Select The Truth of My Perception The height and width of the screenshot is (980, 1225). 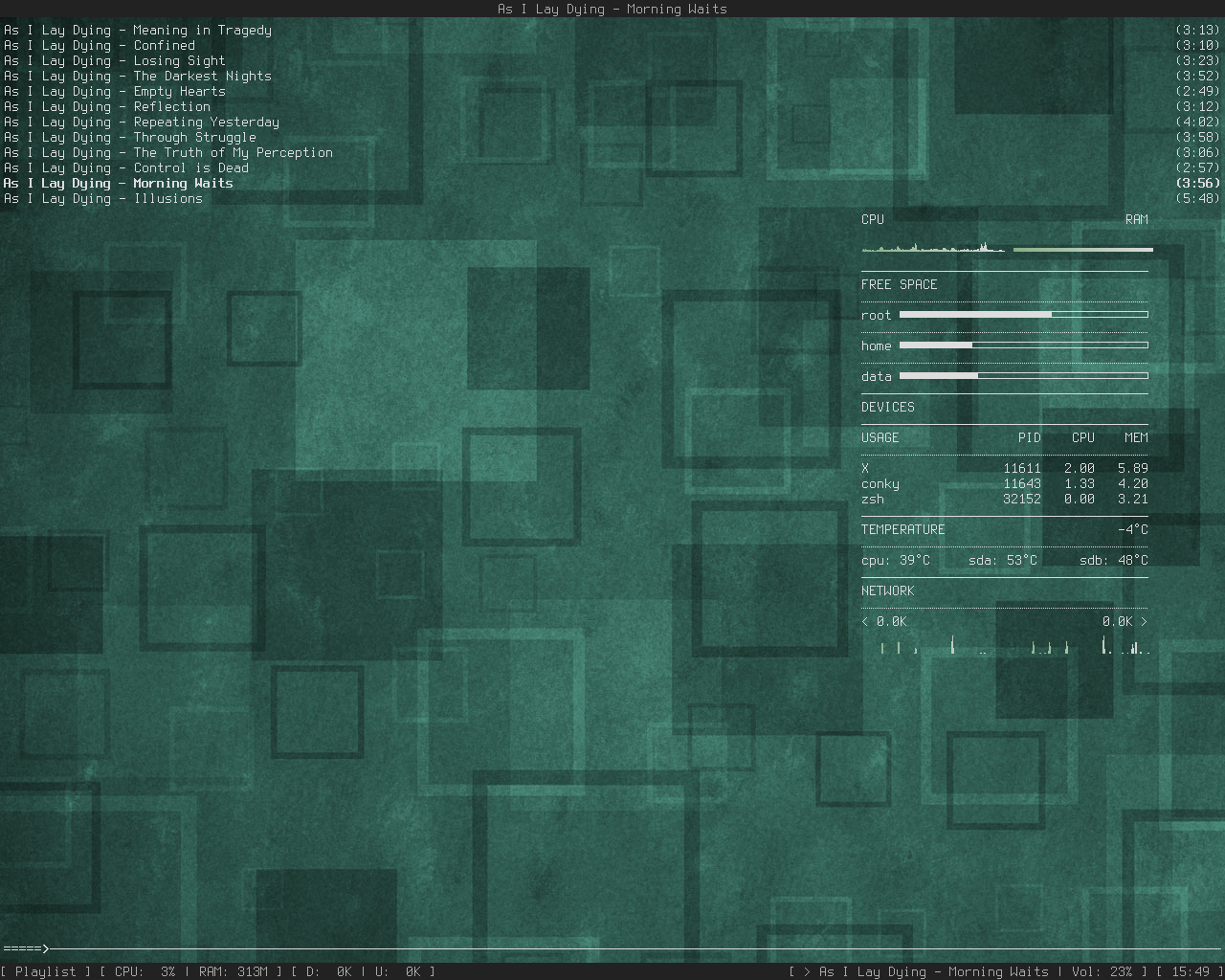coord(168,153)
